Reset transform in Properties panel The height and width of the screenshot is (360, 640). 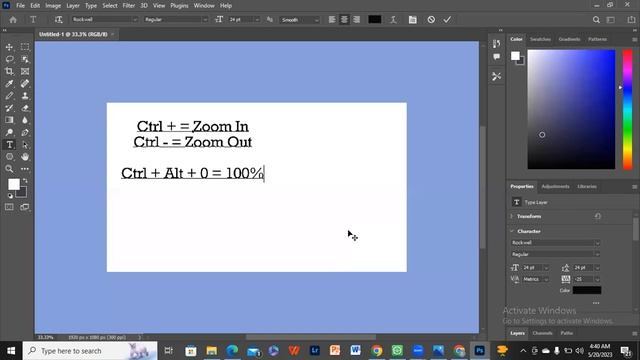(598, 216)
